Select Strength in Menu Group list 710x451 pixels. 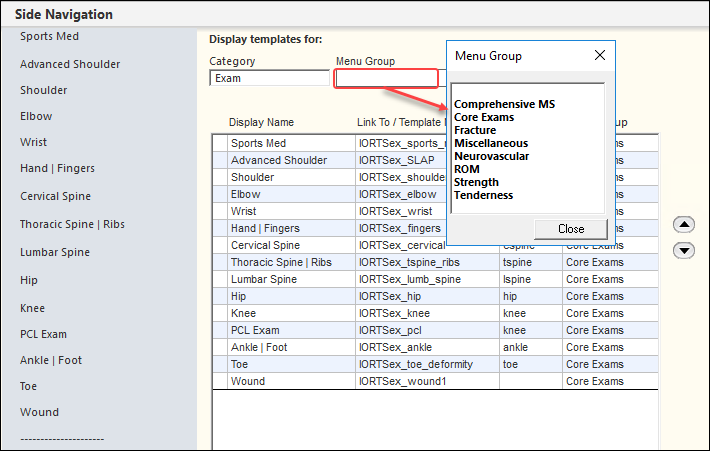pyautogui.click(x=476, y=182)
